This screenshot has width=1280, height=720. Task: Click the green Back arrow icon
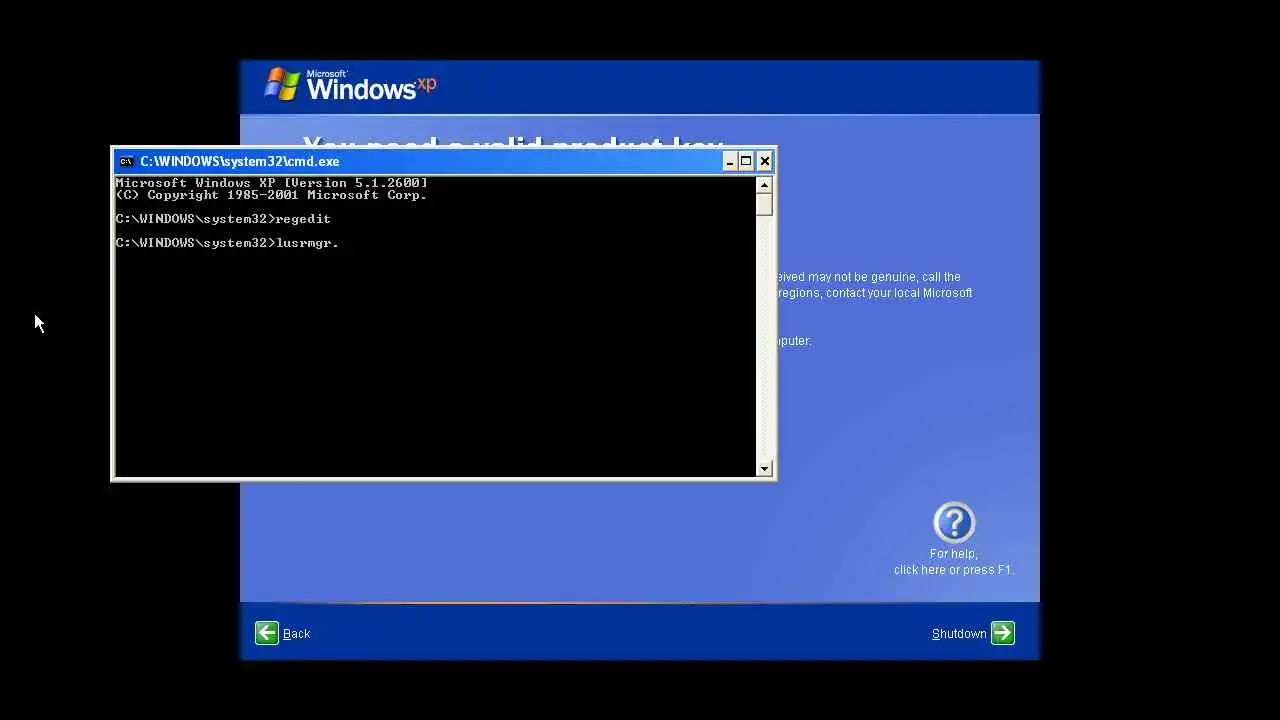click(267, 633)
